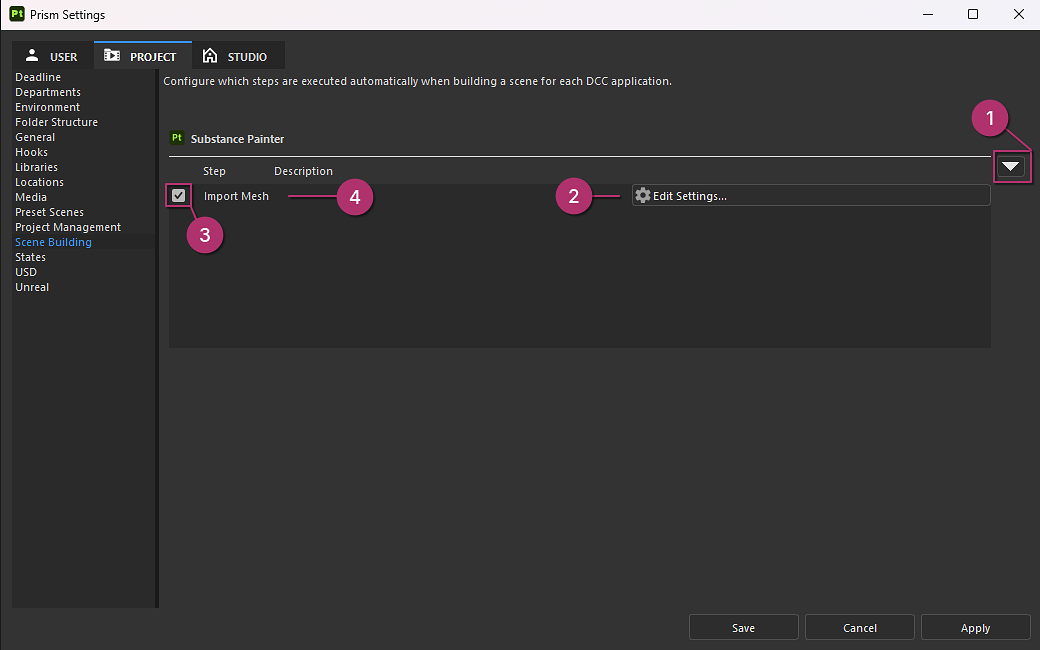Open the DCC application dropdown arrow
Image resolution: width=1040 pixels, height=650 pixels.
(1011, 167)
